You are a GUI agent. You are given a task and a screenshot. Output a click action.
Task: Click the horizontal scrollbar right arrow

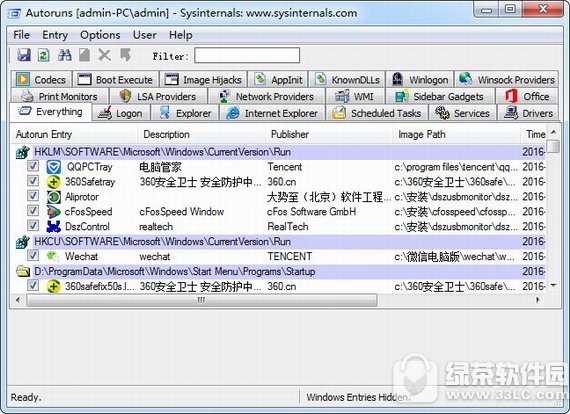click(x=538, y=300)
